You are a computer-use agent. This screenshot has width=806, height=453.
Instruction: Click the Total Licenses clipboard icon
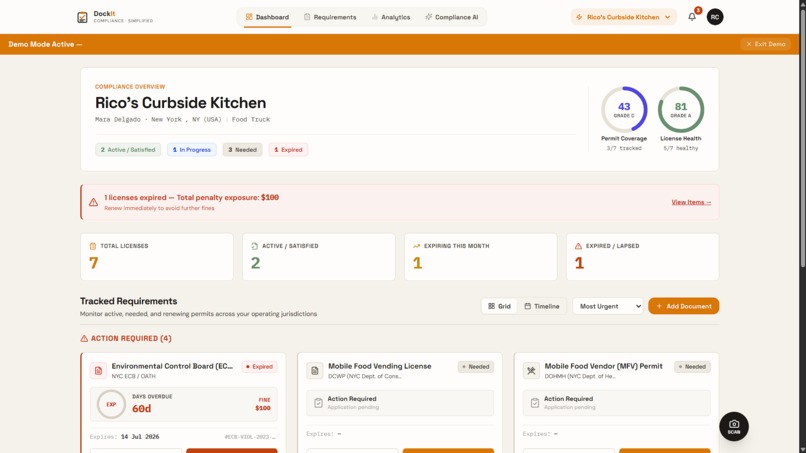tap(93, 246)
